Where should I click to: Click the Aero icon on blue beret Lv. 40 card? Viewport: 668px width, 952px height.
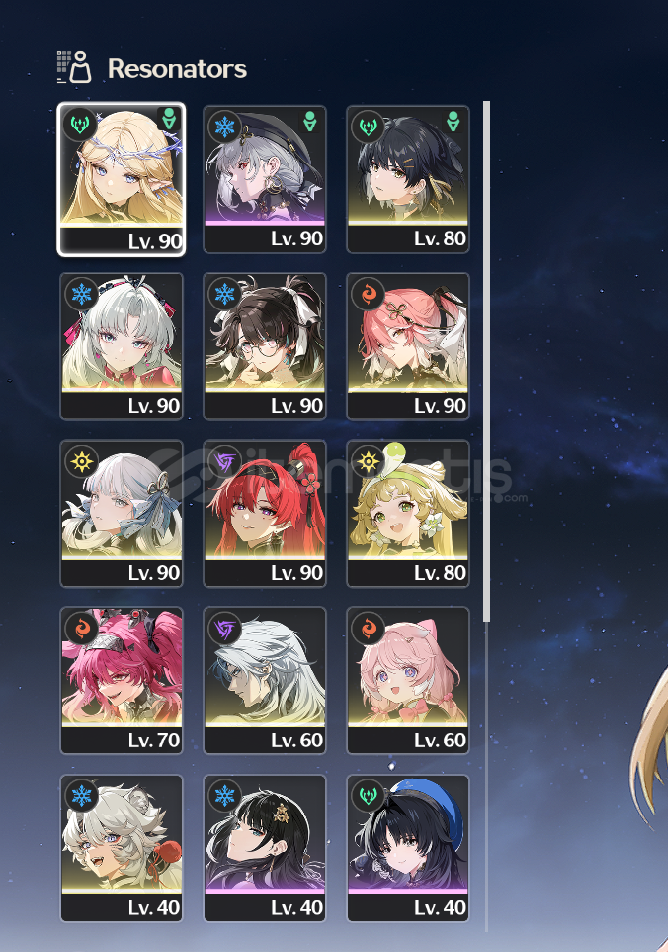click(x=367, y=795)
